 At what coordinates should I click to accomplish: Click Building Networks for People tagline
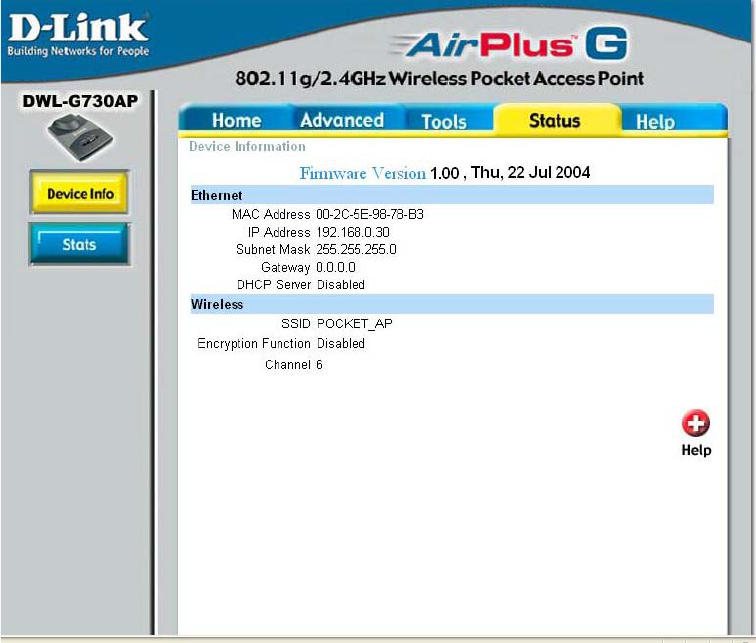(x=78, y=51)
